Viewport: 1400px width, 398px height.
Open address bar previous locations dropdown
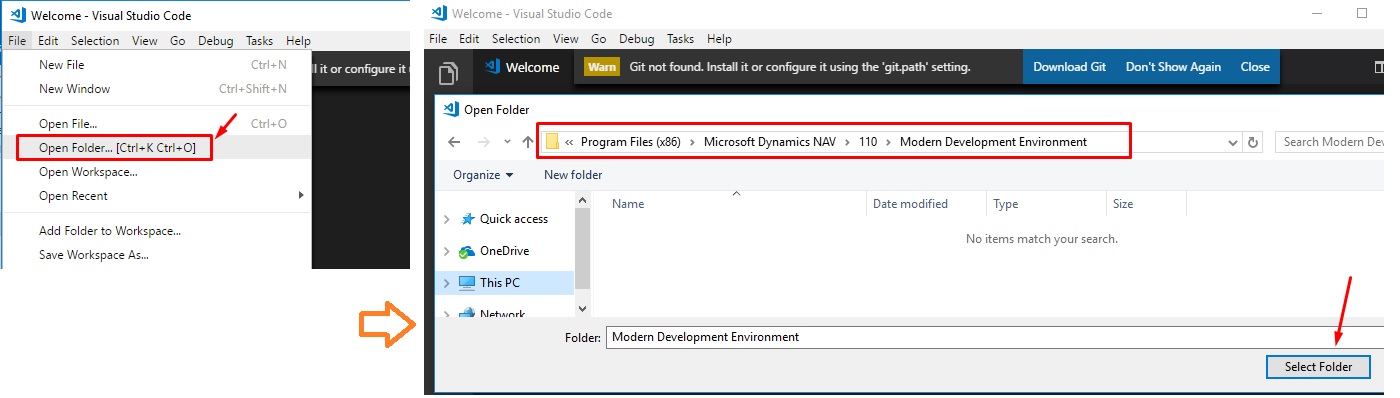pyautogui.click(x=1233, y=142)
